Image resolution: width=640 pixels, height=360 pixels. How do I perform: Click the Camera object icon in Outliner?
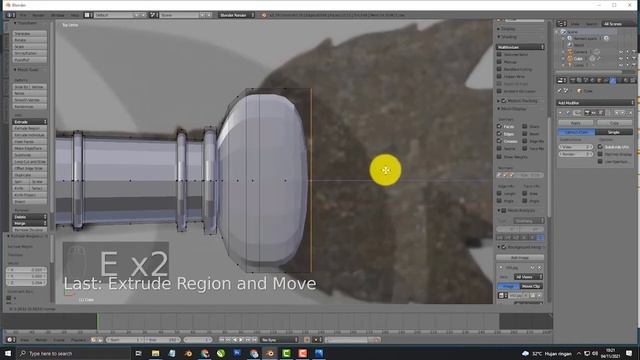pos(570,52)
